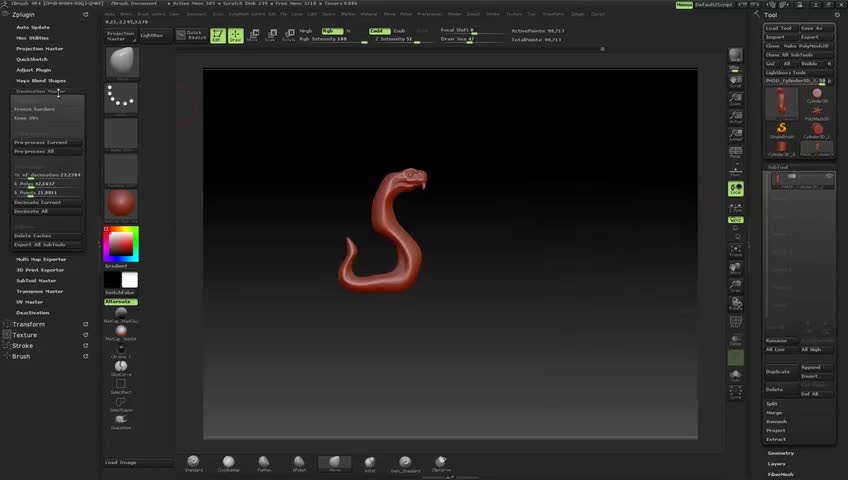
Task: Open the Adjust Plugin entry
Action: point(34,70)
